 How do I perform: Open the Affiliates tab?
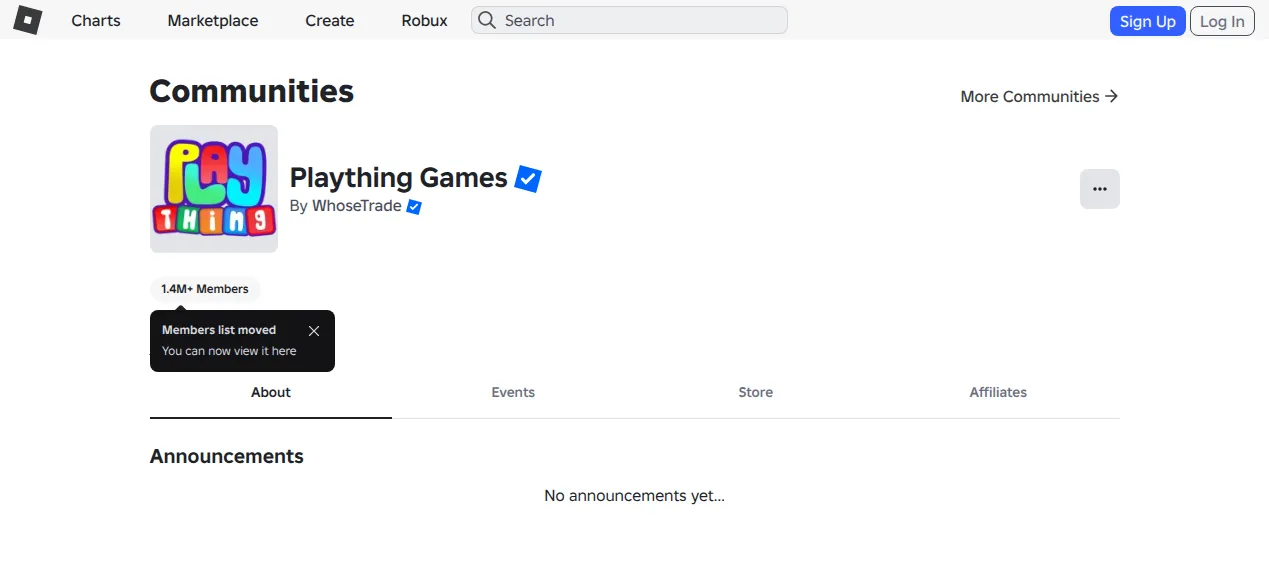998,392
